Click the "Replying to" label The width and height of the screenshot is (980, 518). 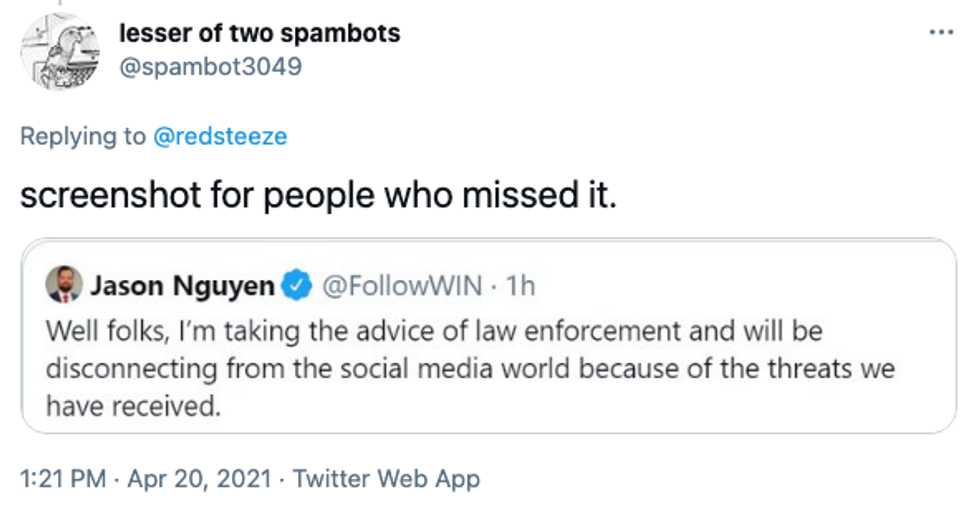pos(82,137)
